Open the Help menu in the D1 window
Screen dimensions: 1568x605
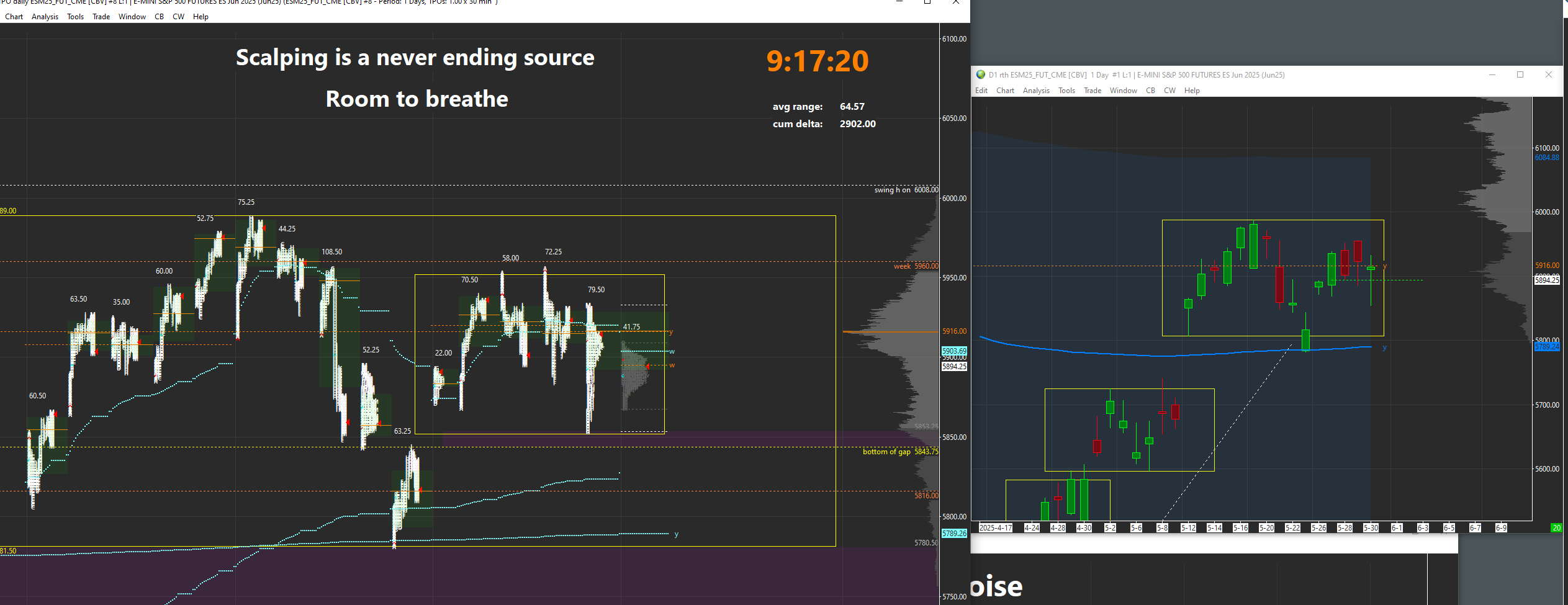click(x=1192, y=91)
